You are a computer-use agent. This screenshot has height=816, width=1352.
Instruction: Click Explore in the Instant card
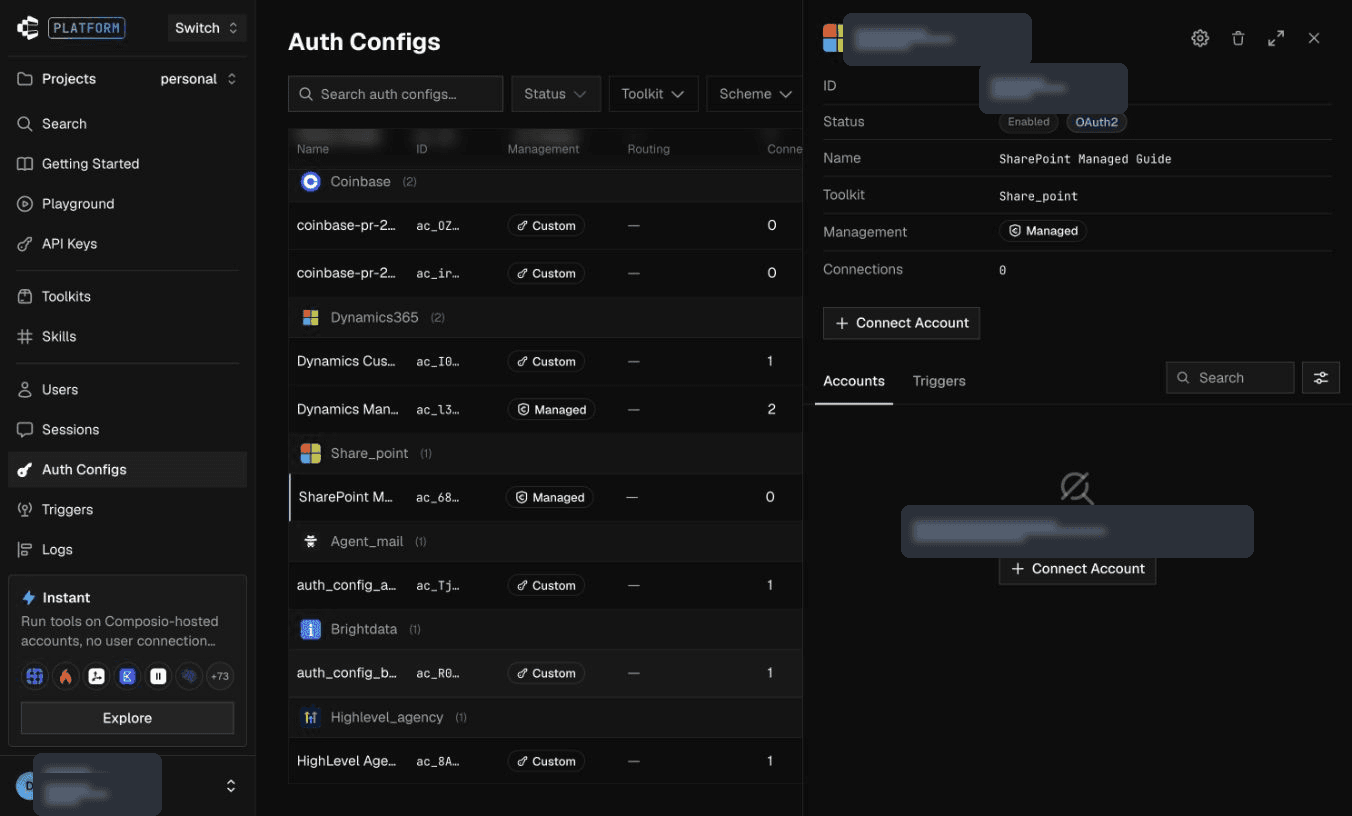[x=127, y=718]
